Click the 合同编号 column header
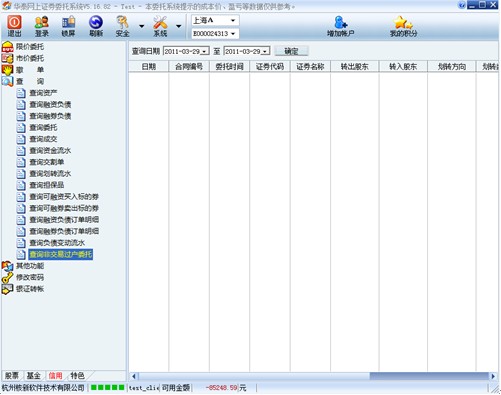The image size is (501, 395). (x=189, y=67)
